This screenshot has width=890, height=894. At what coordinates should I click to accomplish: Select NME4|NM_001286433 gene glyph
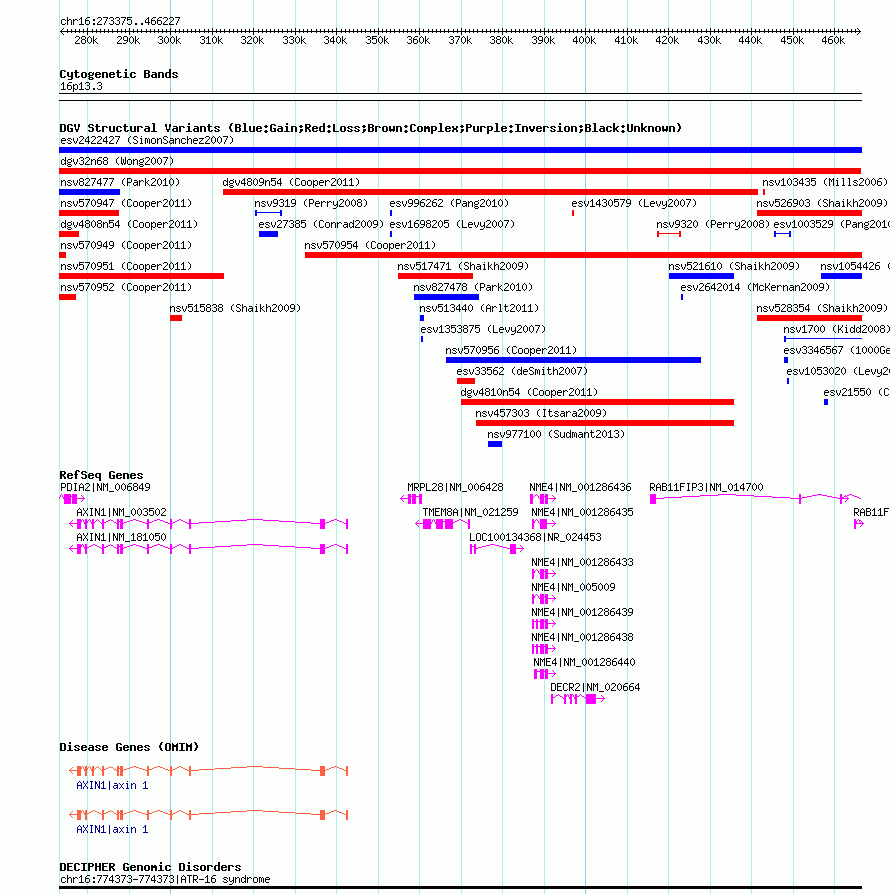[543, 574]
